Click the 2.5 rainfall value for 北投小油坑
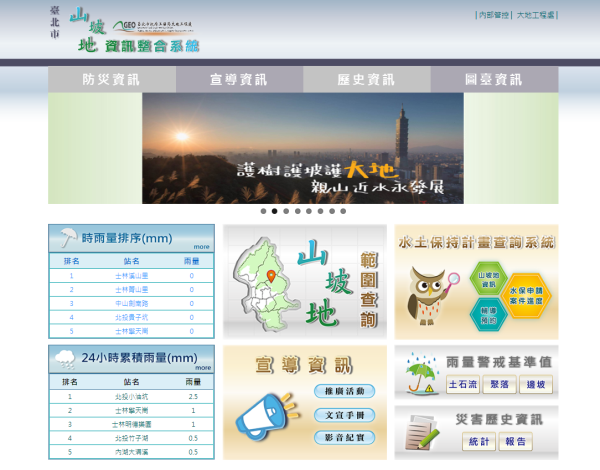600x470 pixels. [193, 397]
